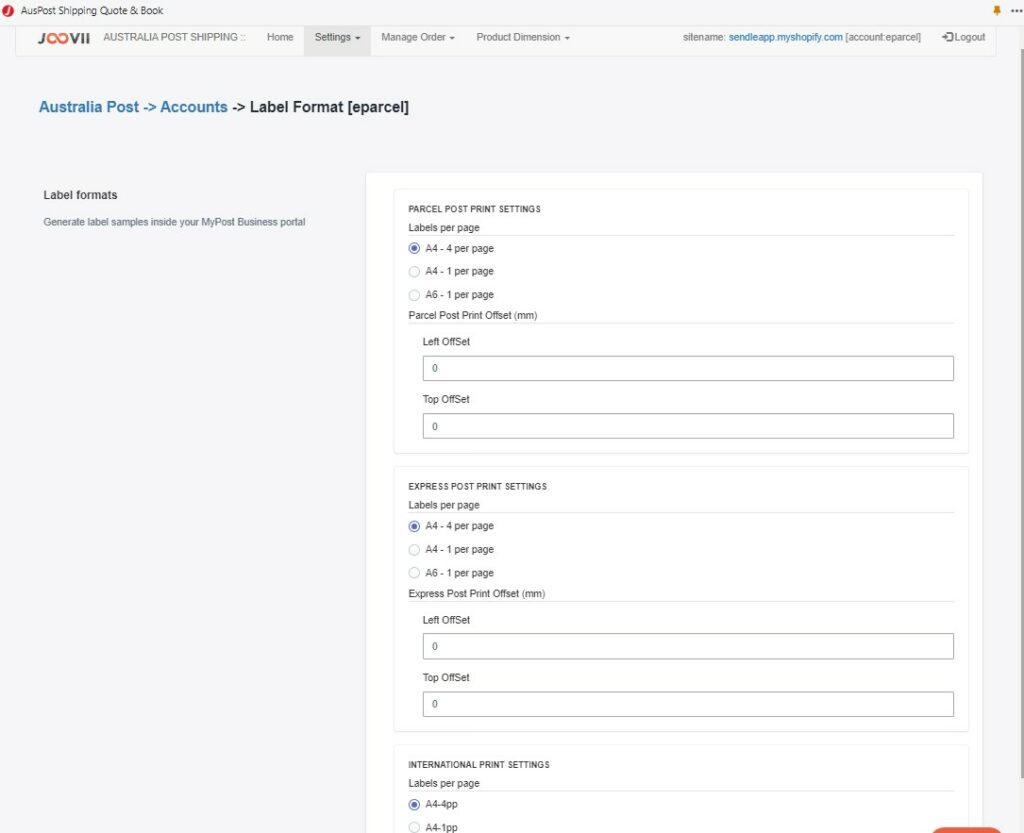Go to the Australia Post breadcrumb link
Viewport: 1024px width, 833px height.
tap(89, 107)
